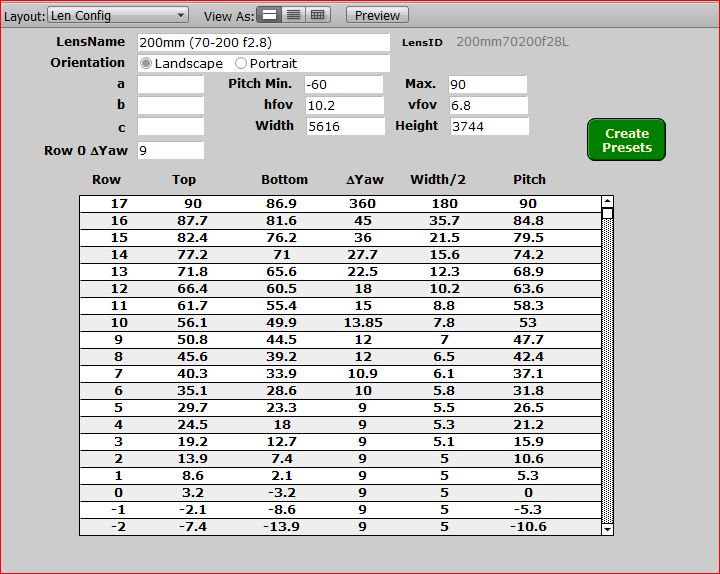Click the scrollbar down arrow

[x=606, y=527]
